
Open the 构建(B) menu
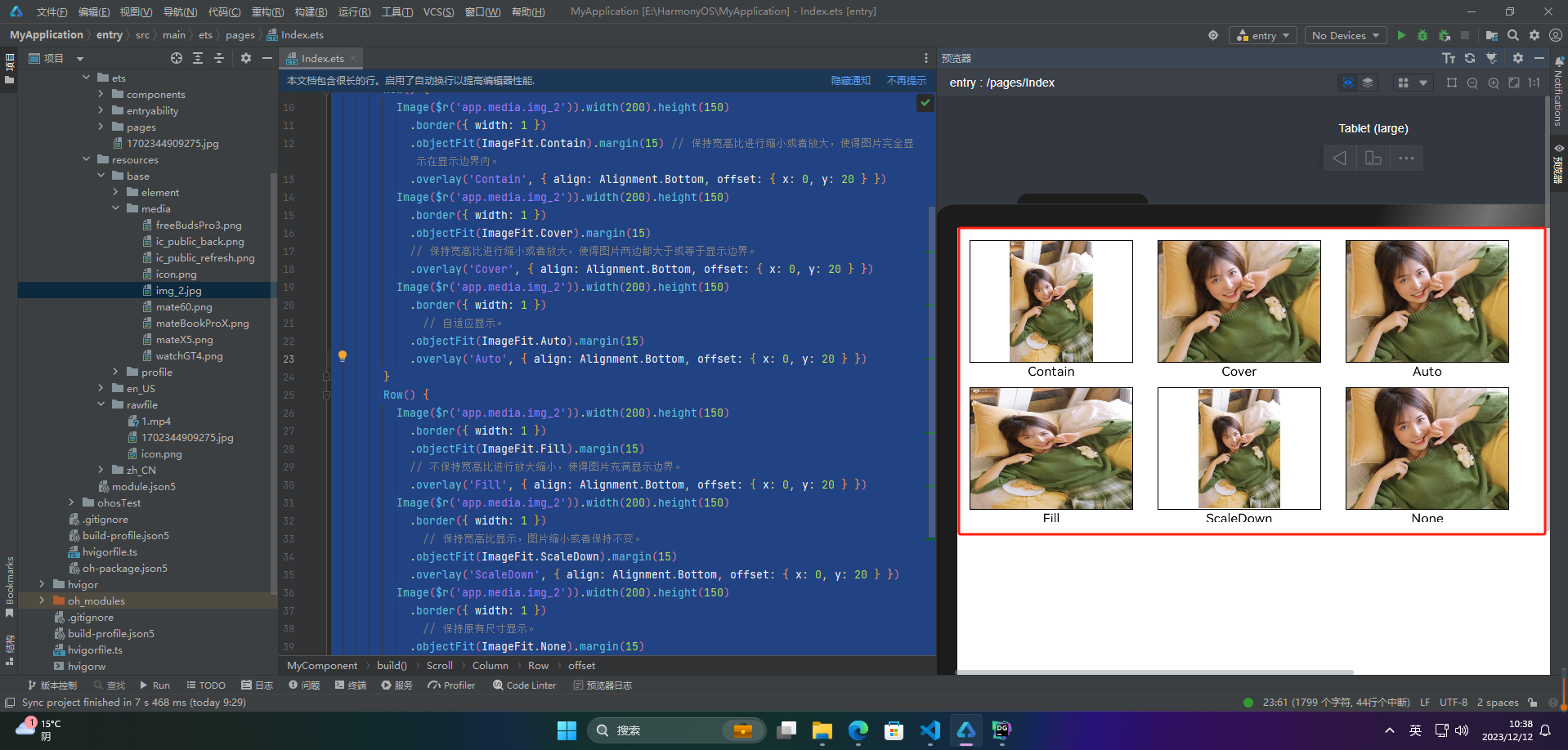[x=311, y=11]
